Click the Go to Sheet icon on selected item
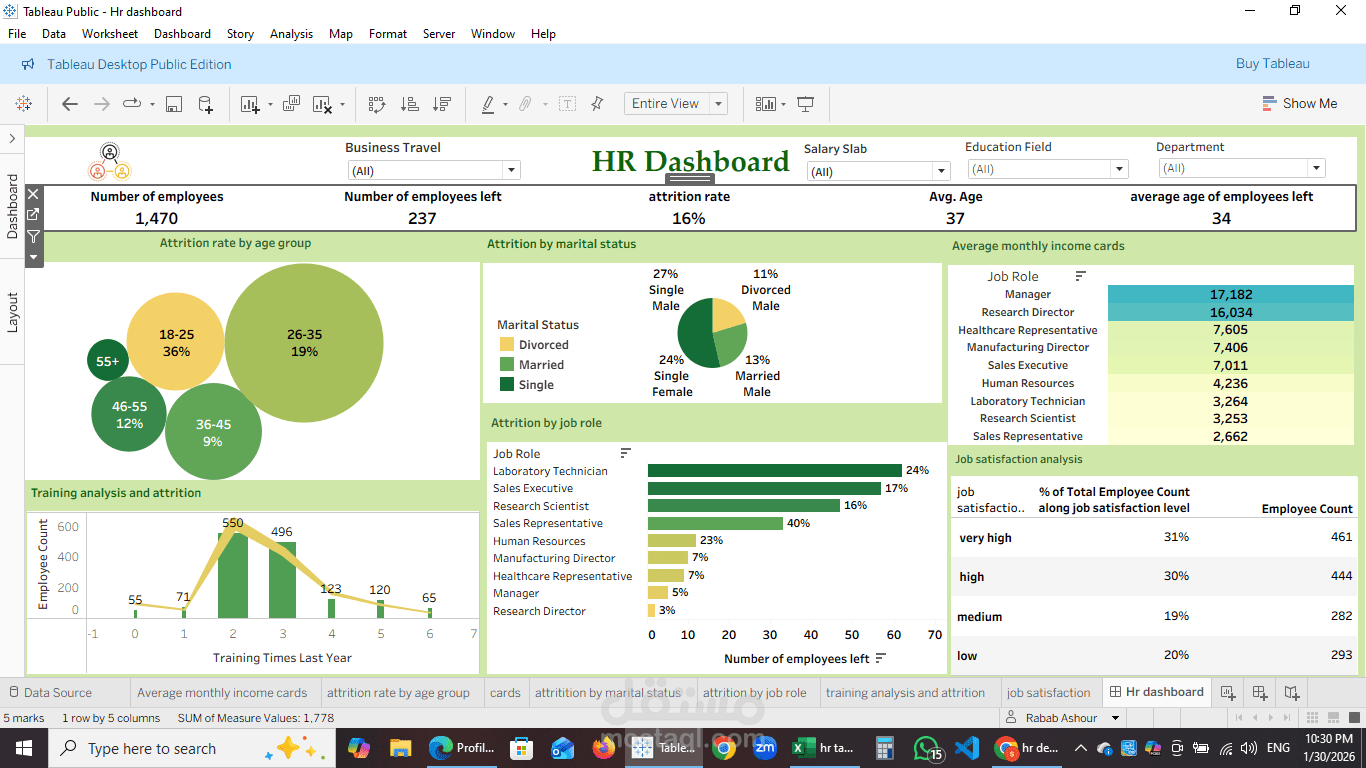 33,215
